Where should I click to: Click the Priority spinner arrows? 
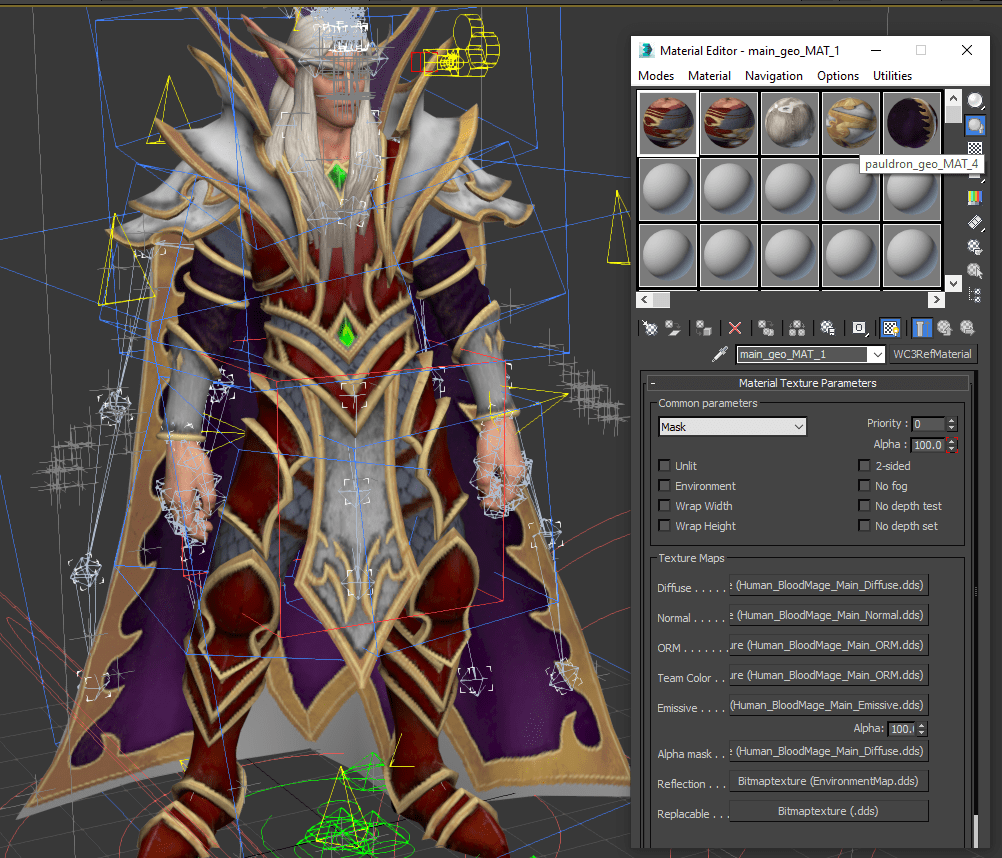(952, 424)
